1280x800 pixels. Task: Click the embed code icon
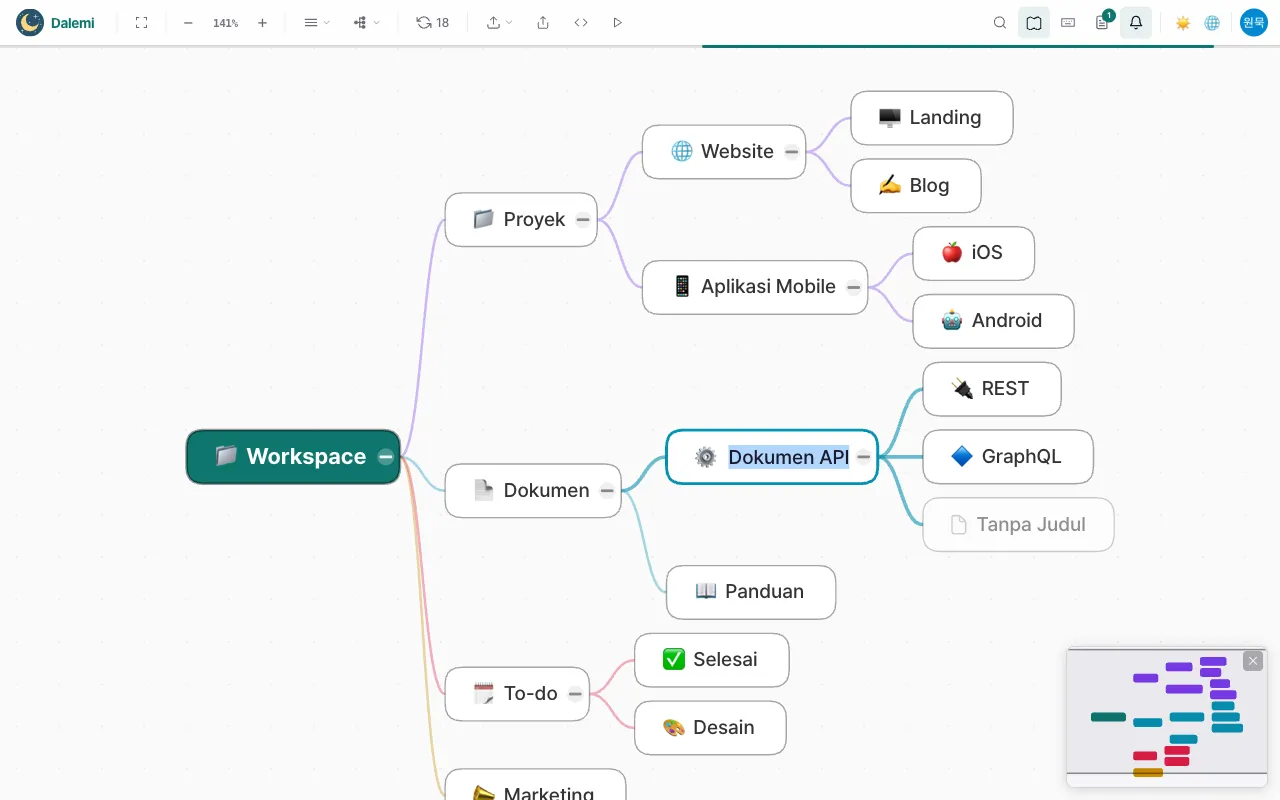pos(581,22)
